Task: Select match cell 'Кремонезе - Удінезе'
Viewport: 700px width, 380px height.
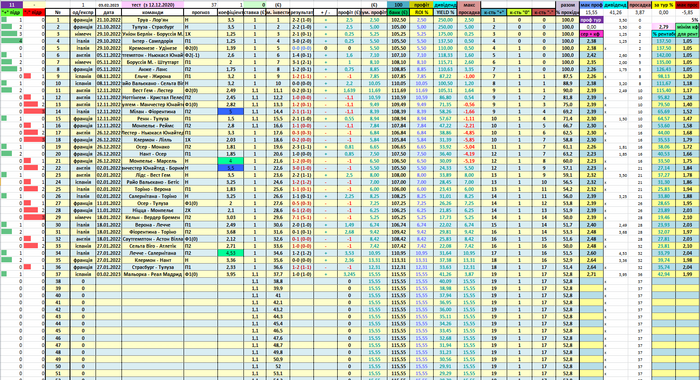Action: (152, 48)
